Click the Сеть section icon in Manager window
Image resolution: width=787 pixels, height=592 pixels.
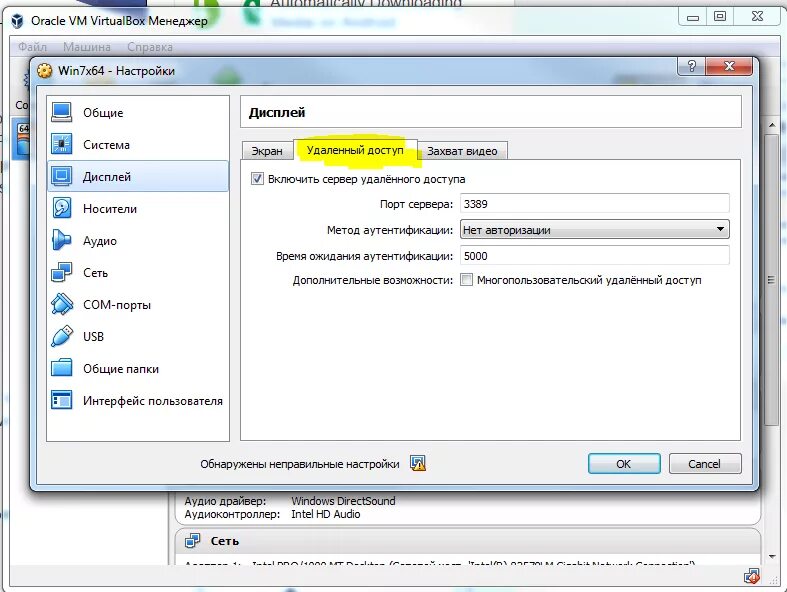(x=192, y=541)
